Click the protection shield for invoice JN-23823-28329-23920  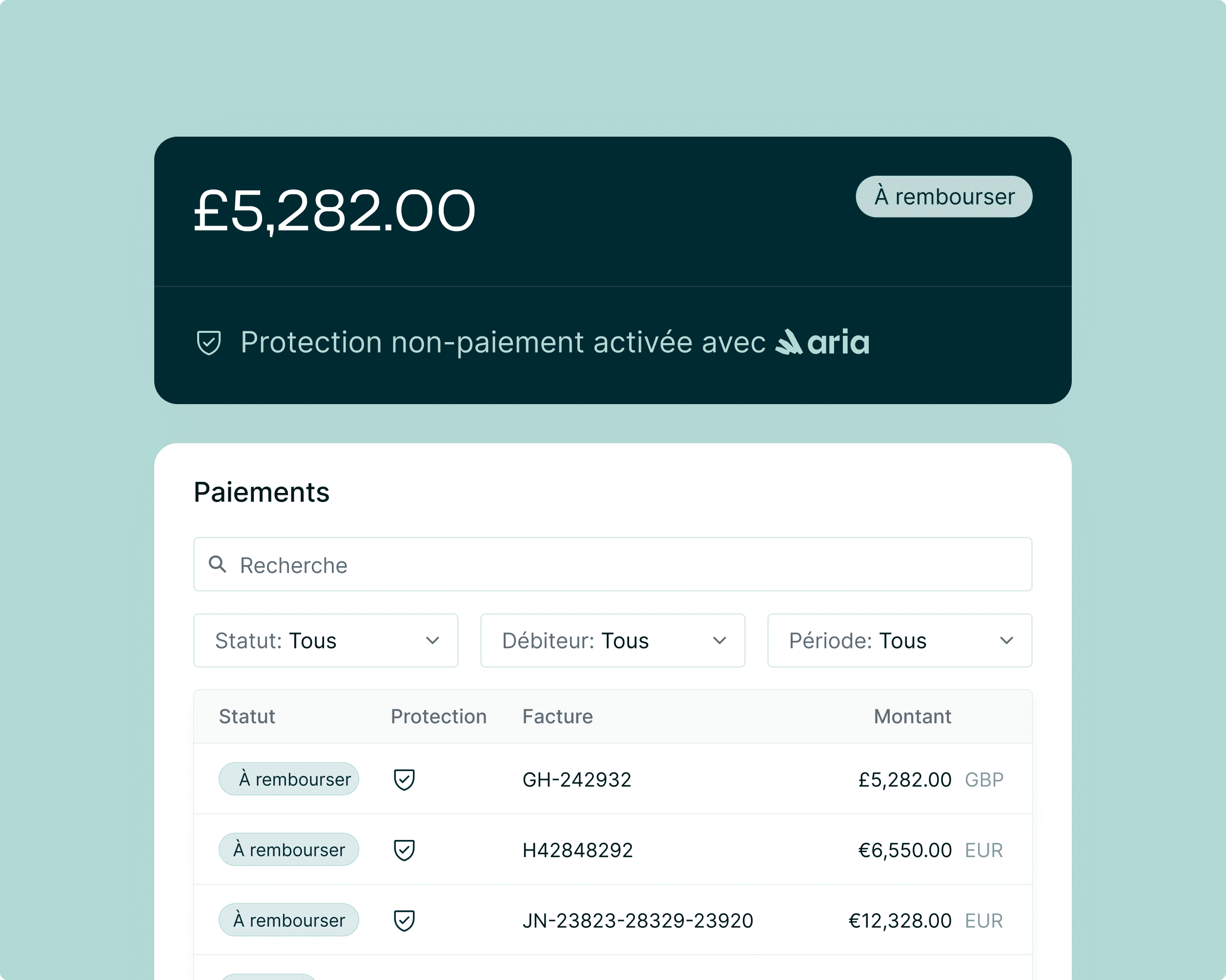404,920
